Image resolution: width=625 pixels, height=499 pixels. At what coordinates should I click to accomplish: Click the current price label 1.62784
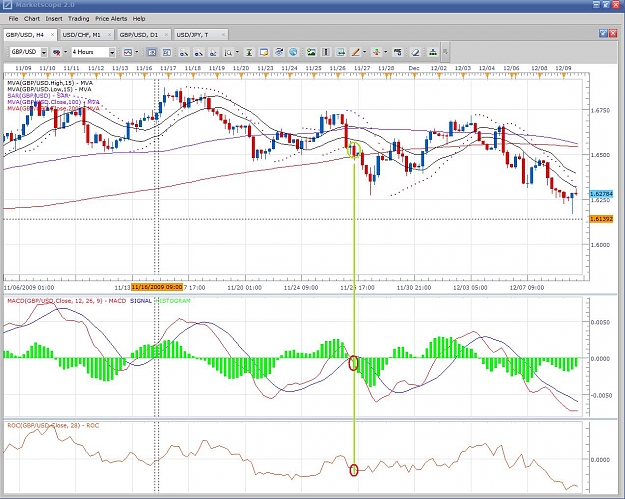pos(601,194)
